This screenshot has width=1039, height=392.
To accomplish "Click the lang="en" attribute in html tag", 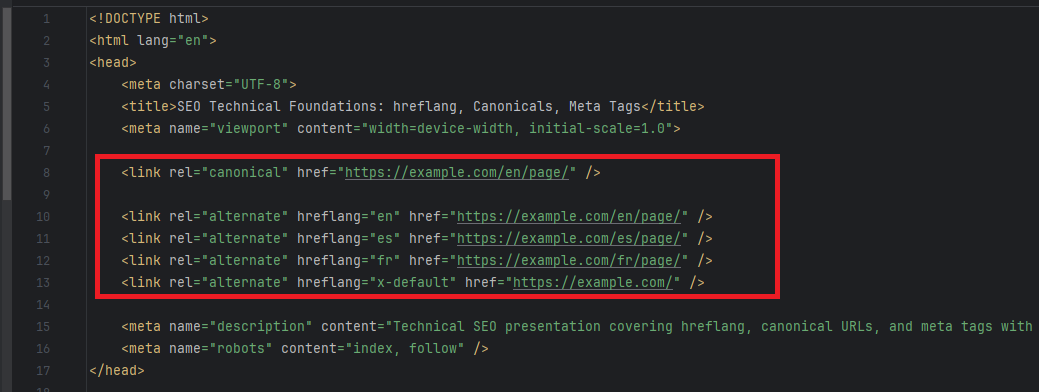I will [x=173, y=41].
